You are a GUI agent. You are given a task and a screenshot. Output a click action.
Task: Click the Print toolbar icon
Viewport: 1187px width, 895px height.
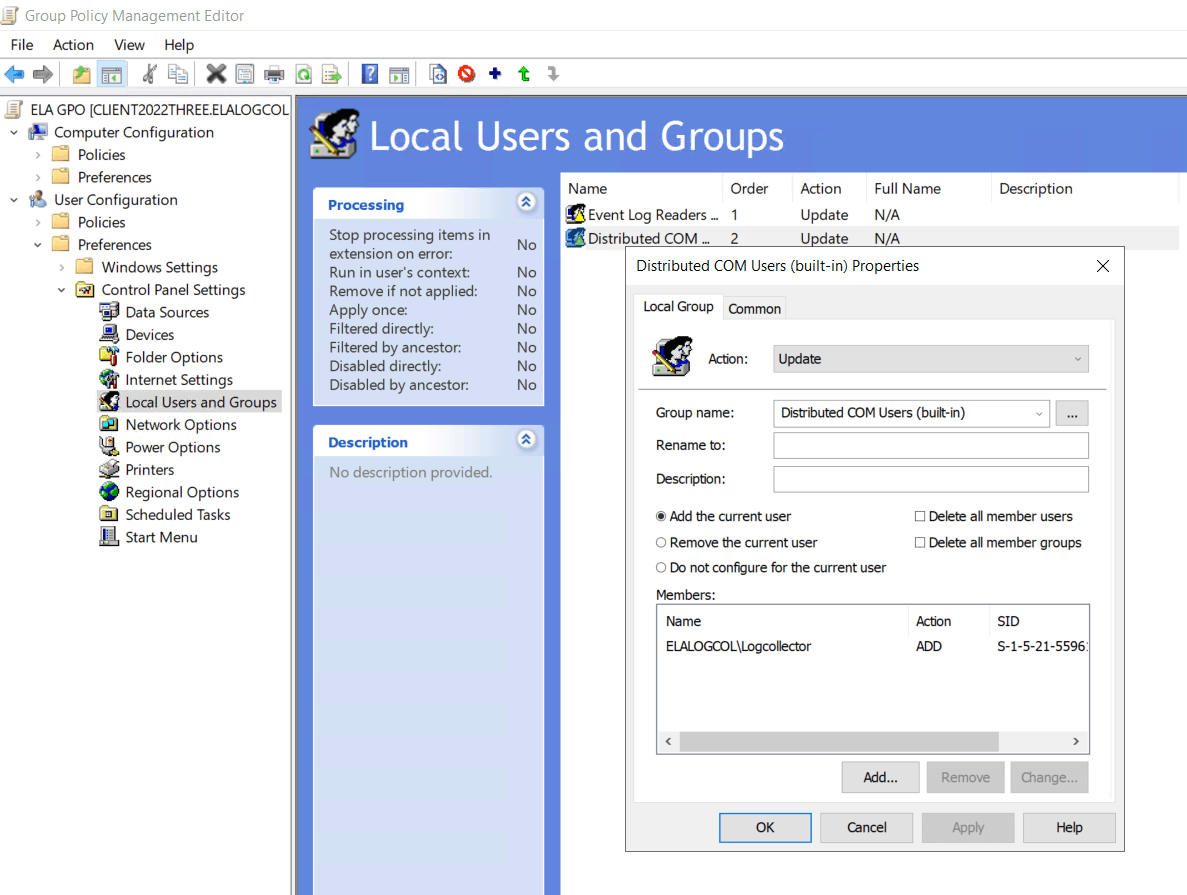tap(273, 74)
